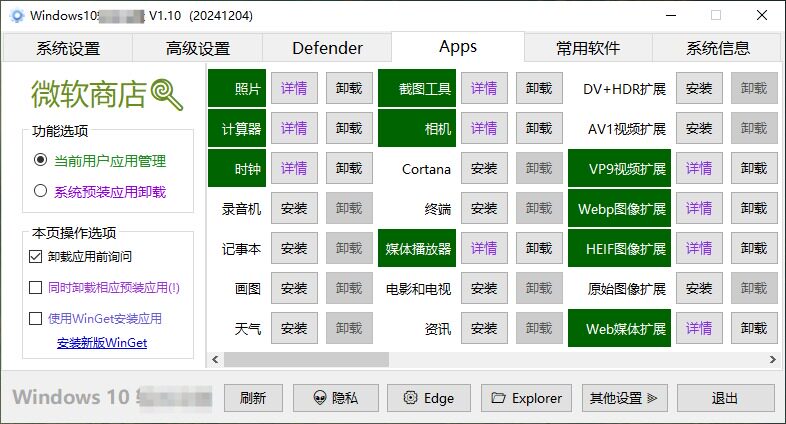Install 天气 with 安装 button
Screen dimensions: 786x424
tap(294, 328)
